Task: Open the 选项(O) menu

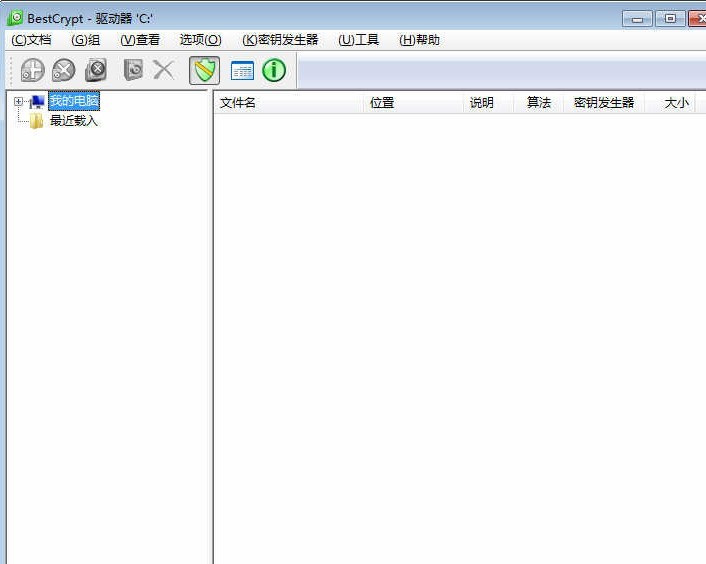Action: (x=200, y=40)
